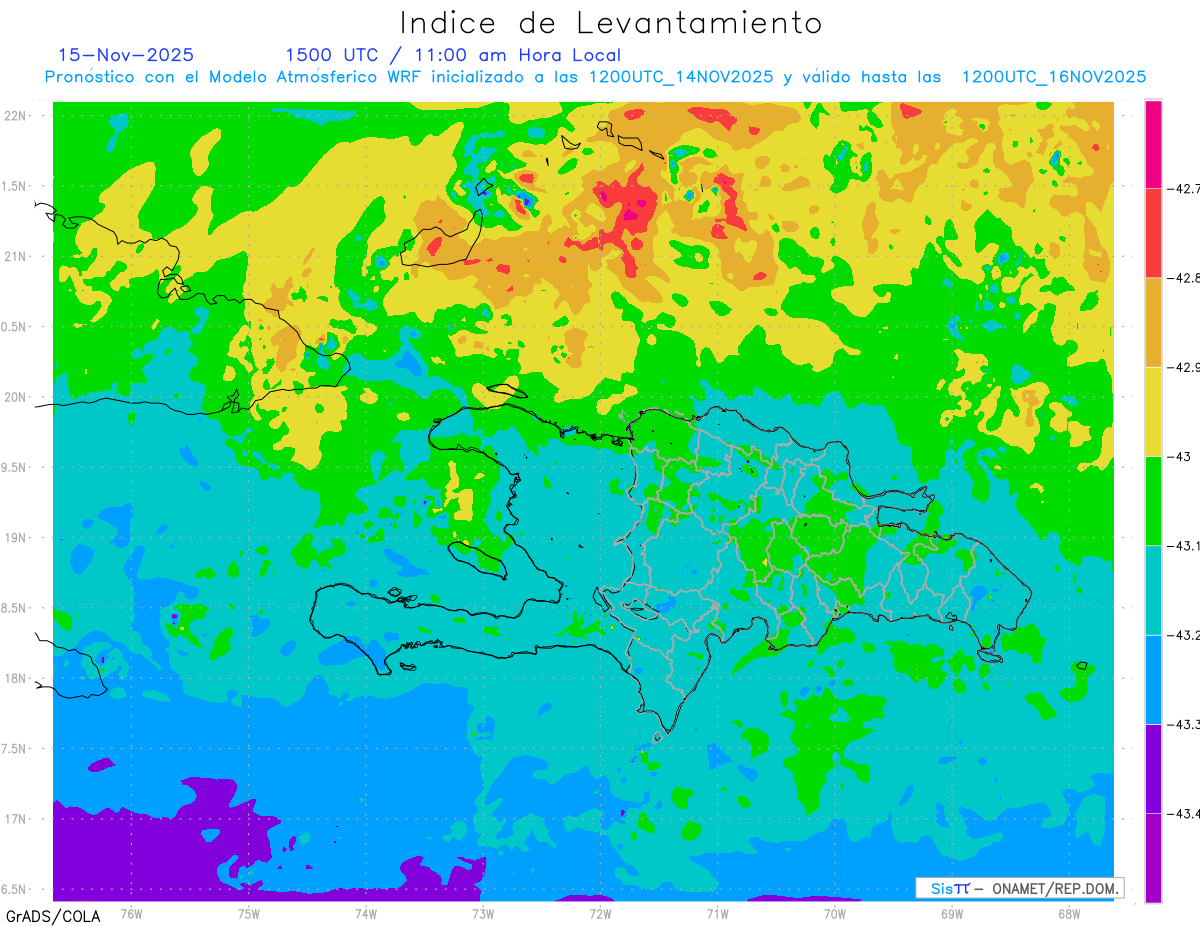
Task: Click the '17N' latitude label
Action: (x=16, y=819)
